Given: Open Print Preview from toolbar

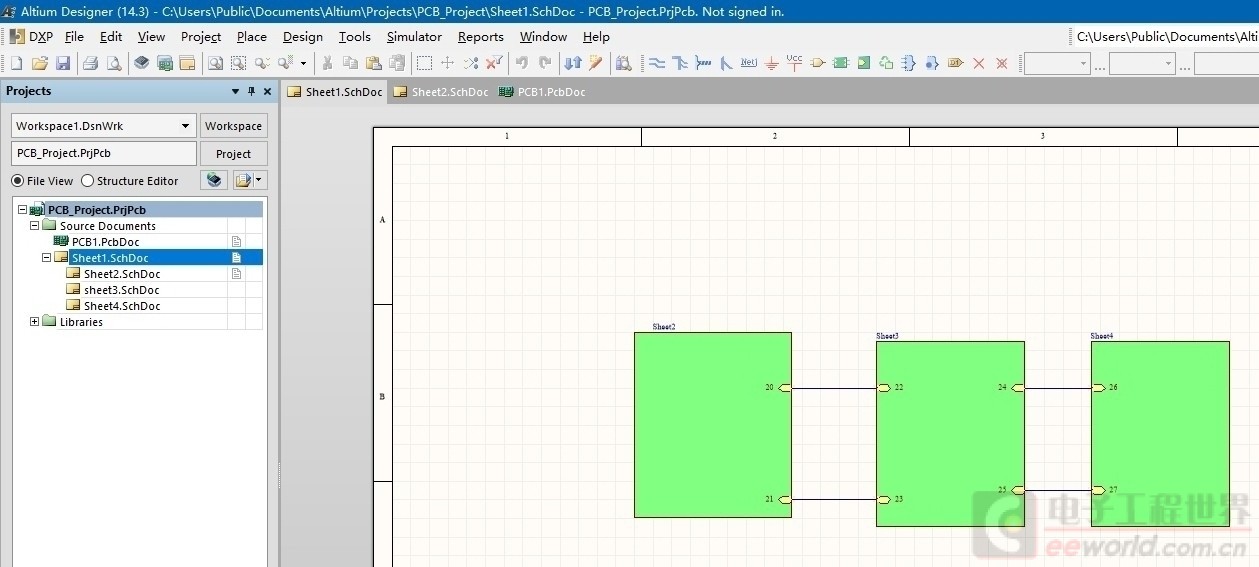Looking at the screenshot, I should pyautogui.click(x=114, y=63).
